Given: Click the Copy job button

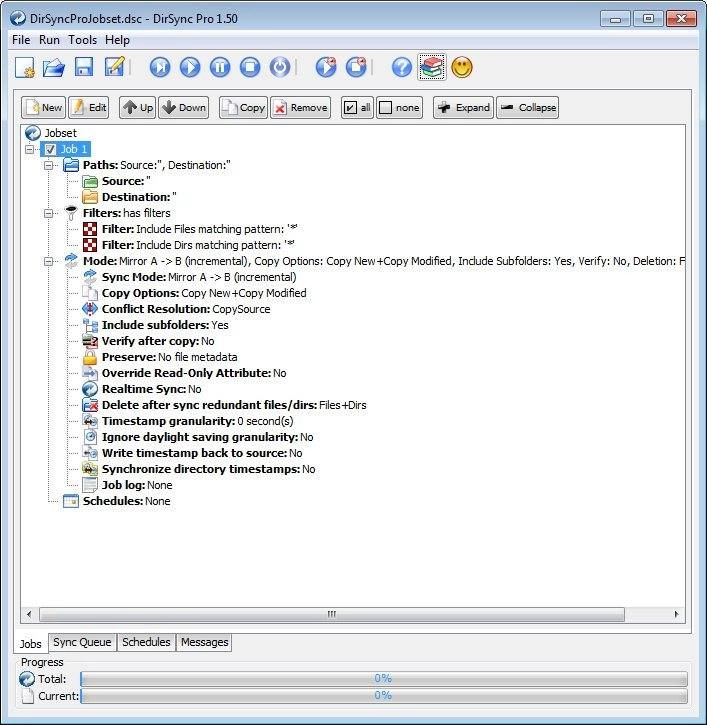Looking at the screenshot, I should [x=243, y=108].
